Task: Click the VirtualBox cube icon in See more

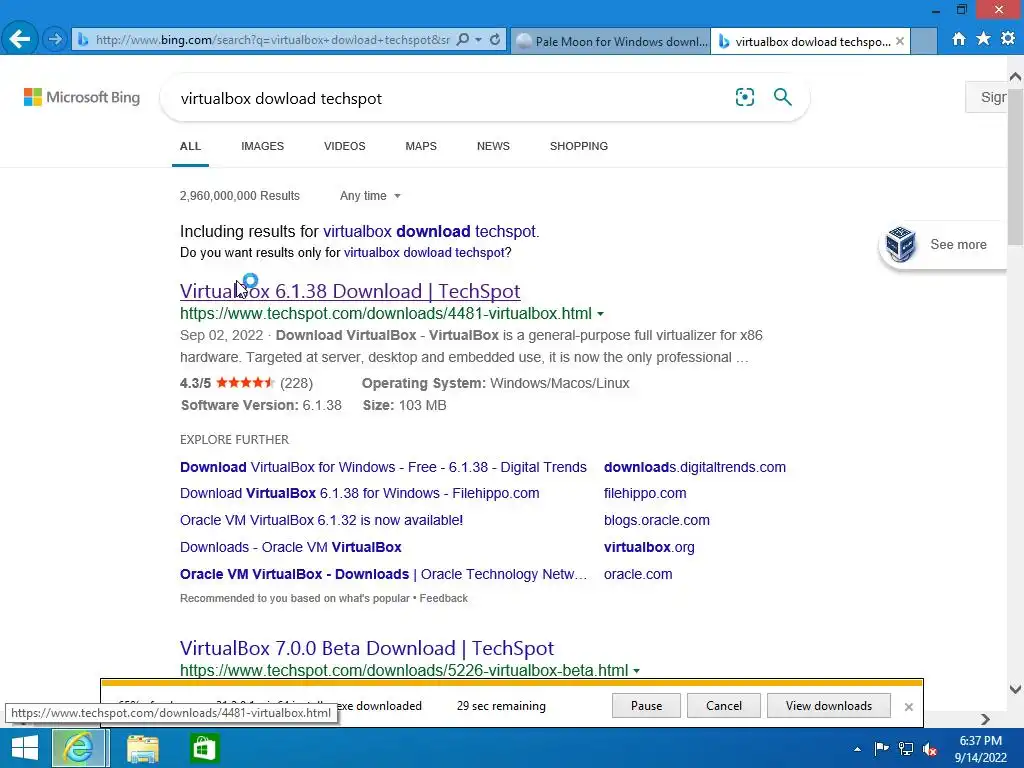Action: click(901, 244)
